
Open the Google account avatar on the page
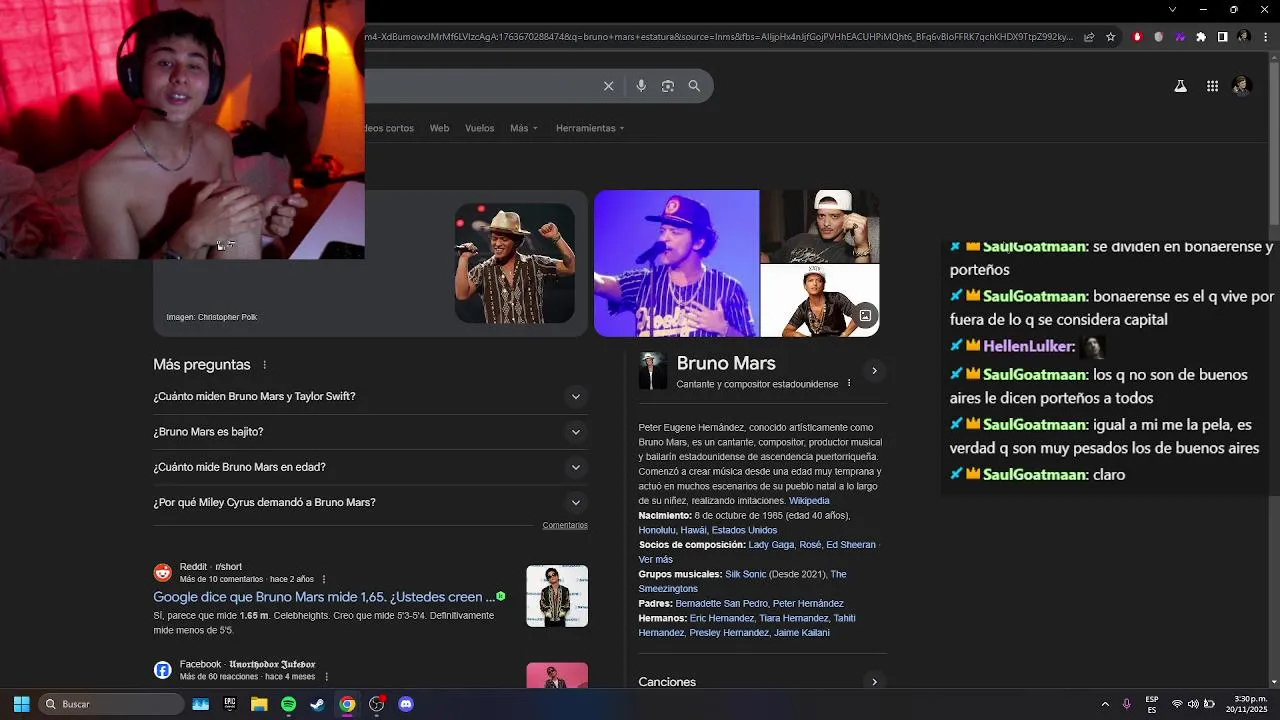coord(1242,86)
